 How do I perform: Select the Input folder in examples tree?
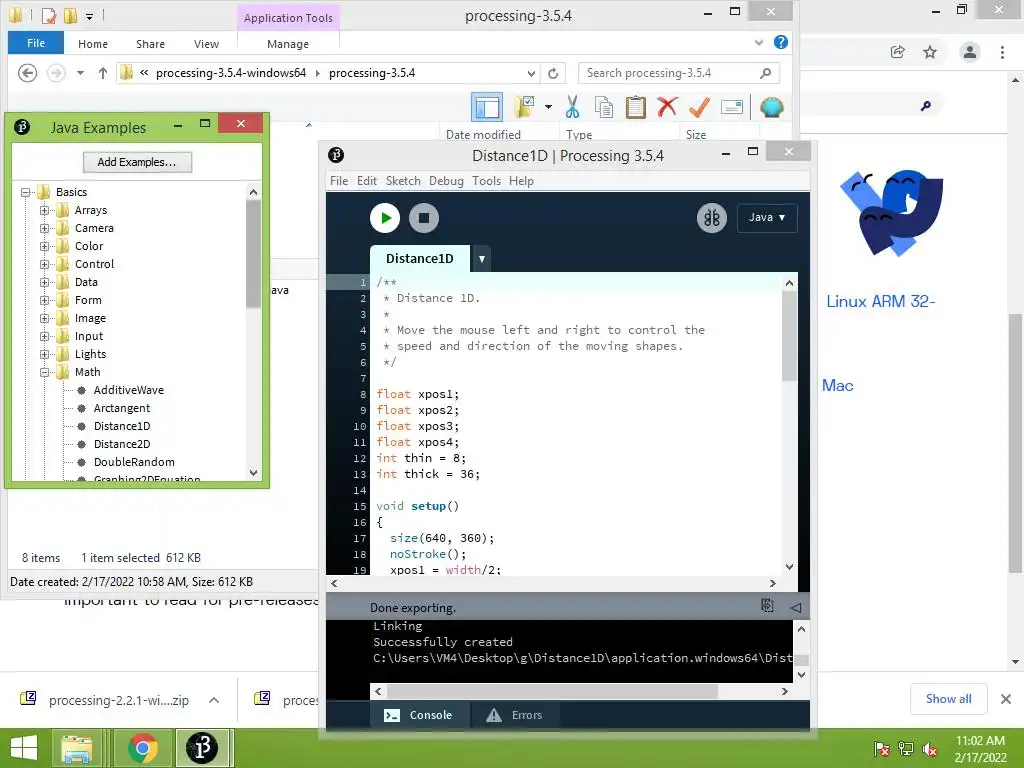(x=89, y=336)
